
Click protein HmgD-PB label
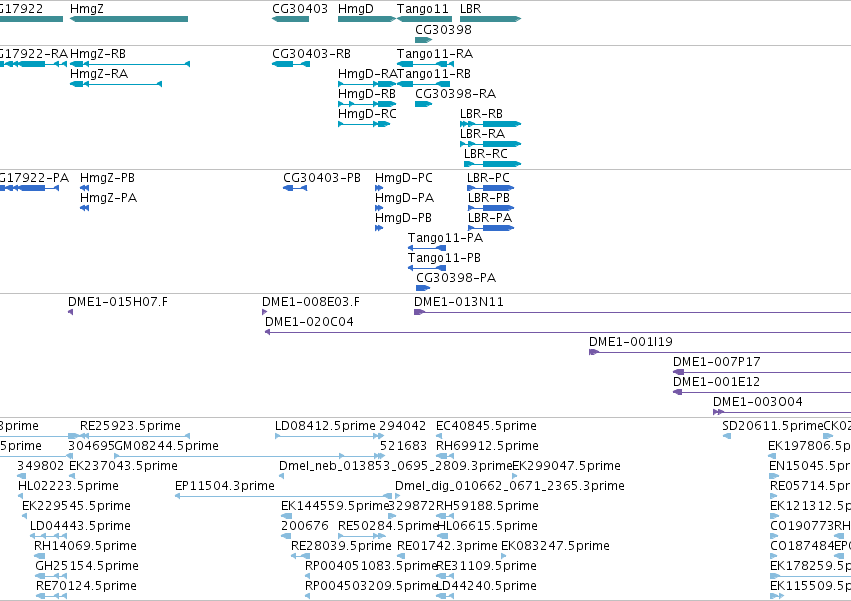[x=403, y=218]
